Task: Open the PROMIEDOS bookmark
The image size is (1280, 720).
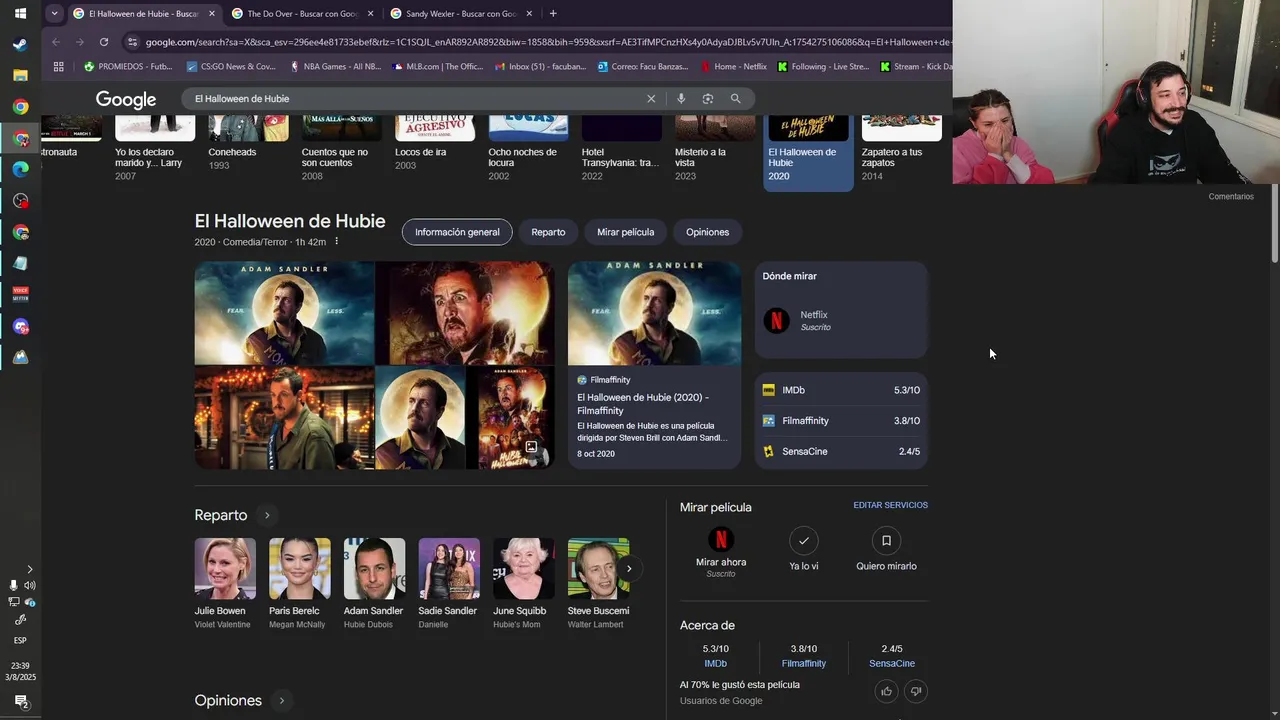Action: (128, 67)
